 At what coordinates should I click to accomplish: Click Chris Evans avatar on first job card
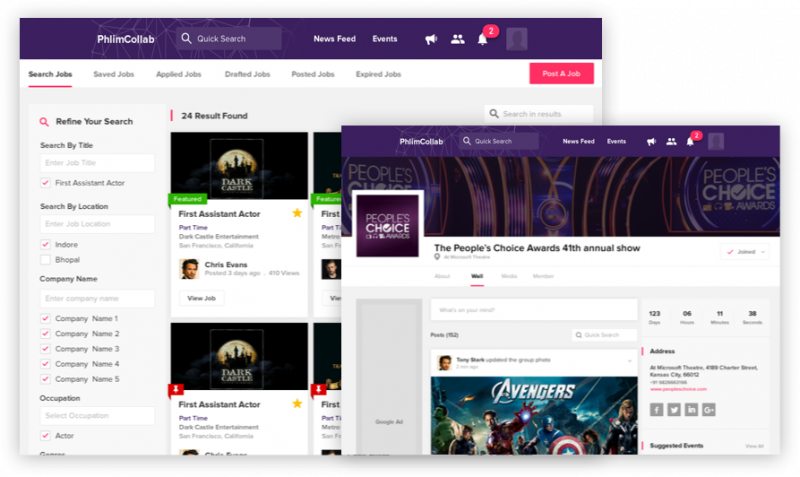[189, 269]
